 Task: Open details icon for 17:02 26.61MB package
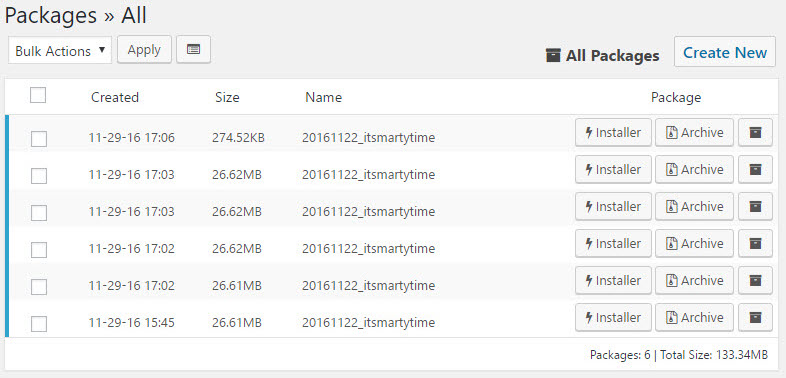tap(755, 280)
